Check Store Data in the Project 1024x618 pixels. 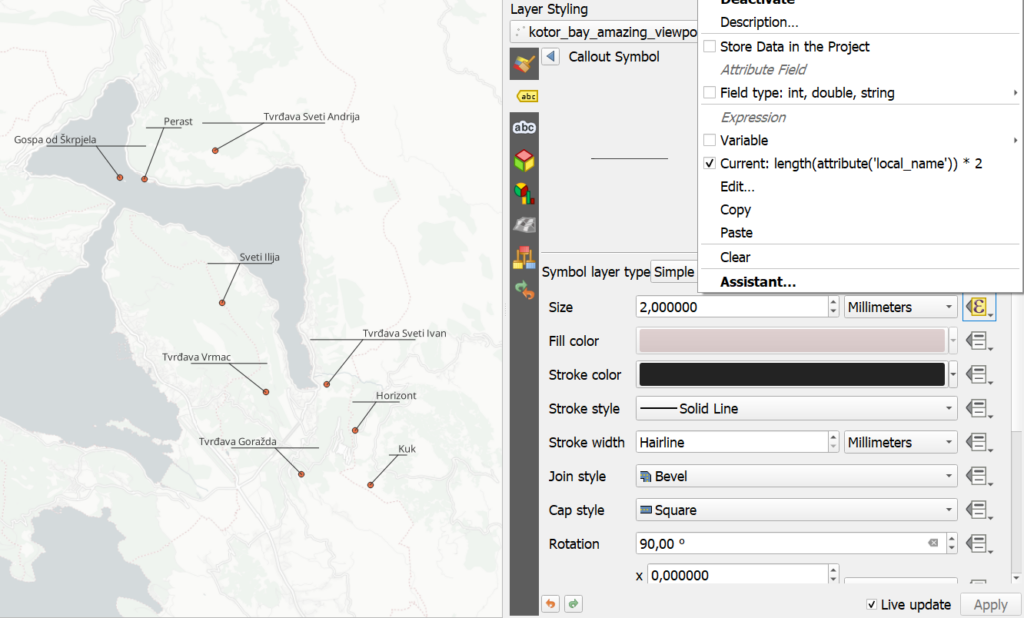pos(709,46)
